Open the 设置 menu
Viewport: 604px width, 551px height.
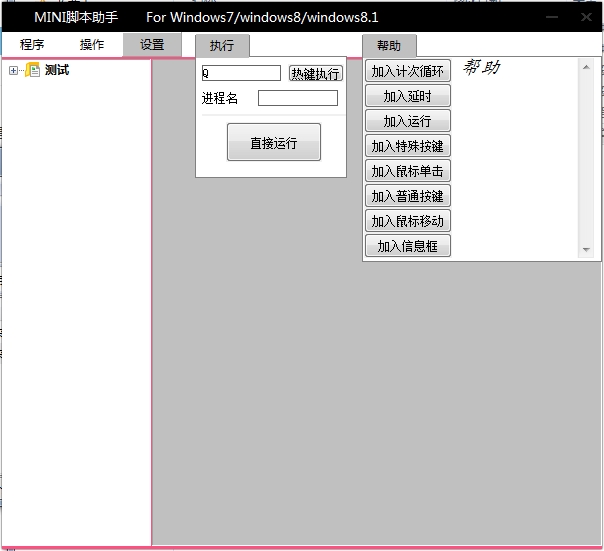[152, 45]
